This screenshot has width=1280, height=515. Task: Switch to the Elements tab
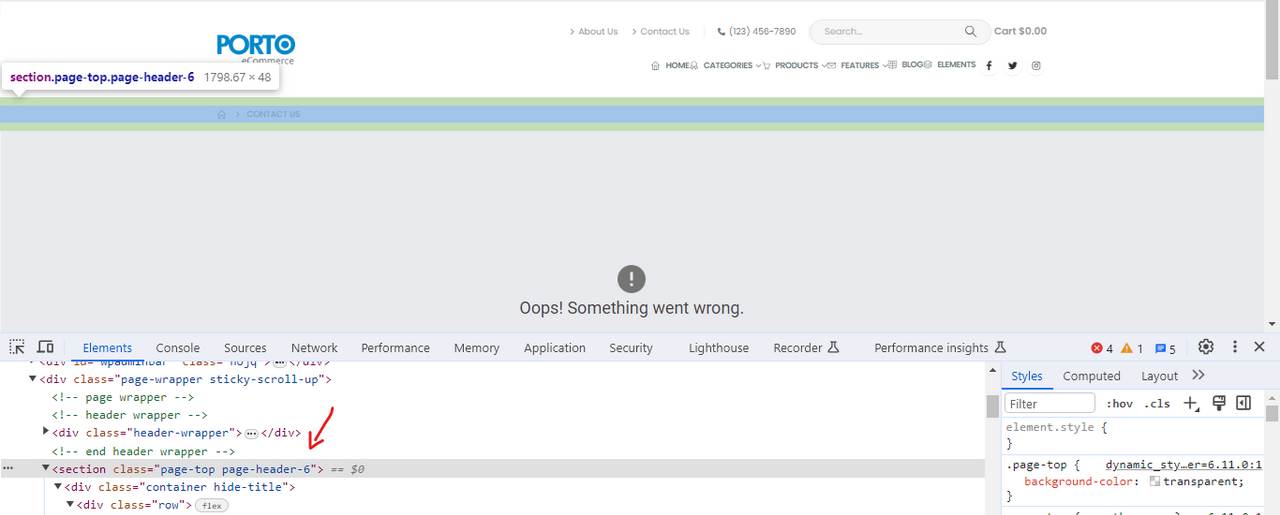[x=107, y=348]
